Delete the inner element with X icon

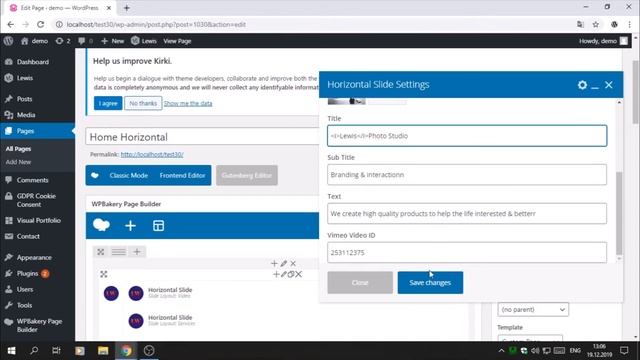(298, 274)
